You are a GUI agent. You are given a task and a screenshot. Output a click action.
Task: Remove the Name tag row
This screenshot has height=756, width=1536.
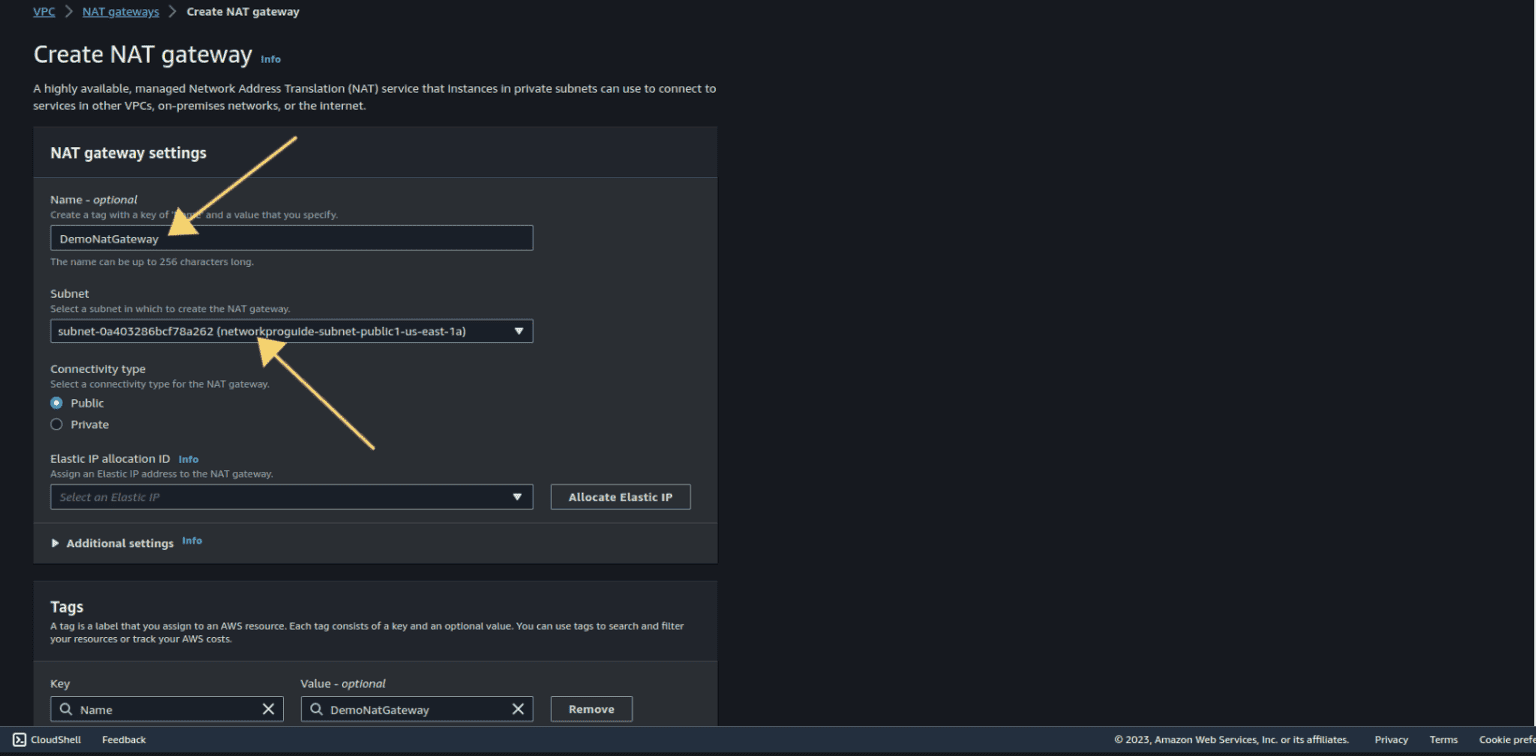pyautogui.click(x=591, y=709)
